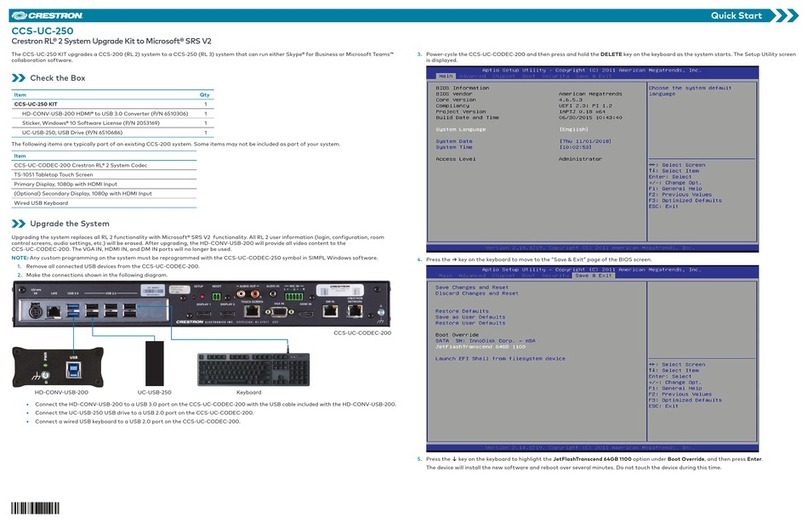This screenshot has height=523, width=808.
Task: Click the System Language label in BIOS
Action: pos(461,129)
